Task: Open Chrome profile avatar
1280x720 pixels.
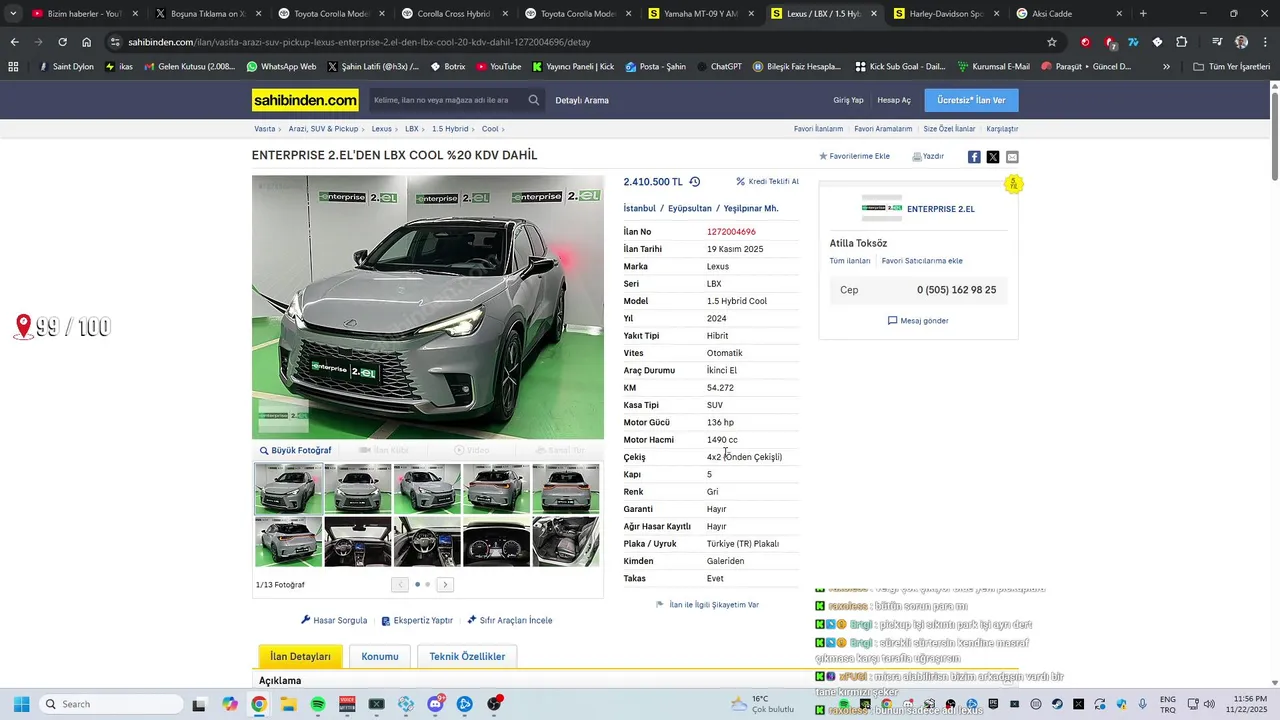Action: [1241, 42]
